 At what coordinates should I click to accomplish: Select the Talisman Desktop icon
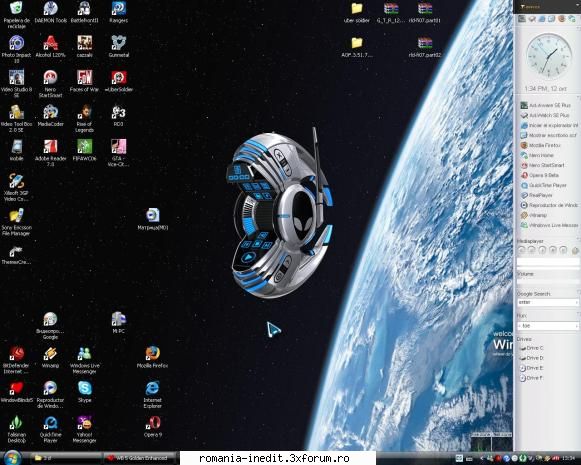click(x=16, y=429)
